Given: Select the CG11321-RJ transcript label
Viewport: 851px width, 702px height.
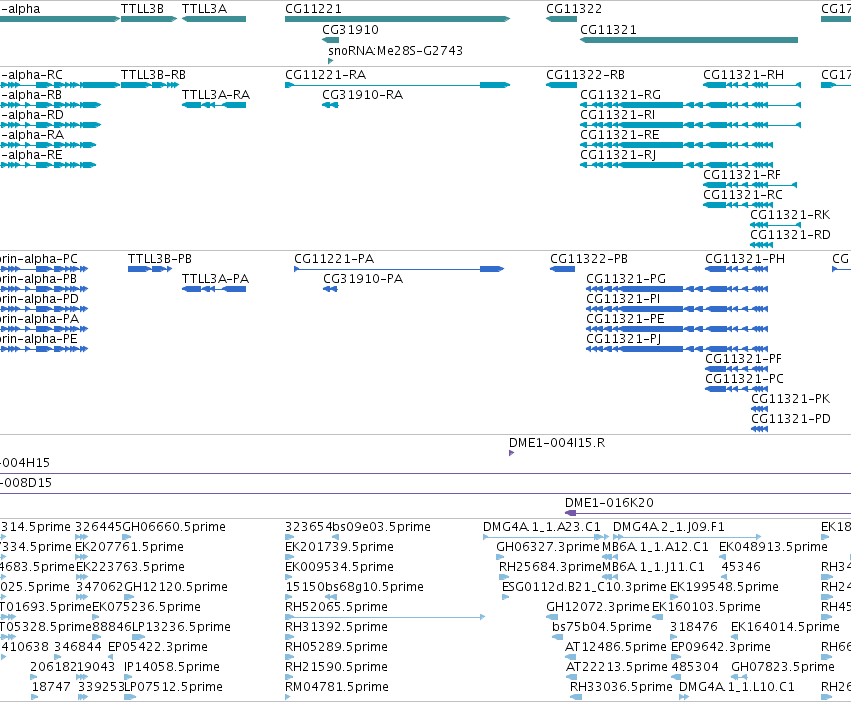Looking at the screenshot, I should (618, 155).
